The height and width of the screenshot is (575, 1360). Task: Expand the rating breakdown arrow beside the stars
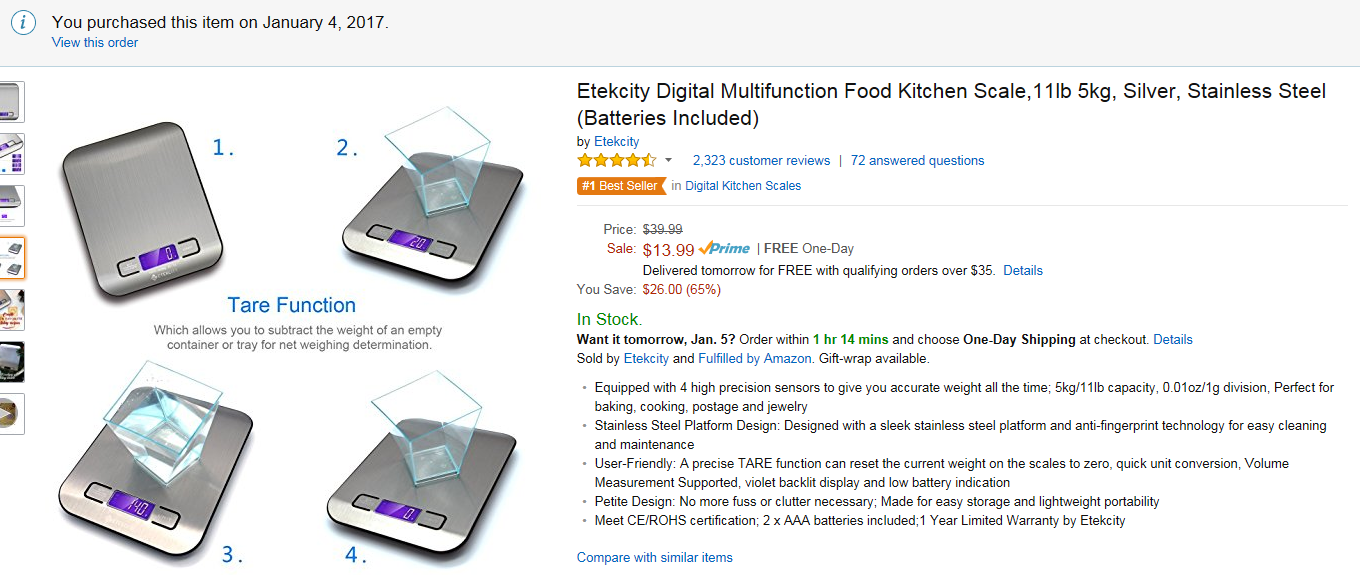669,160
